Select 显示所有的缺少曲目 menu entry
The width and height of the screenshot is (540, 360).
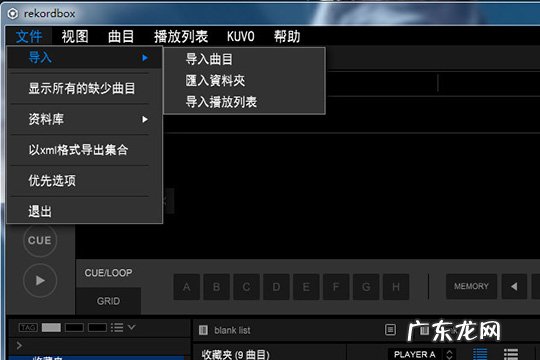(x=82, y=89)
